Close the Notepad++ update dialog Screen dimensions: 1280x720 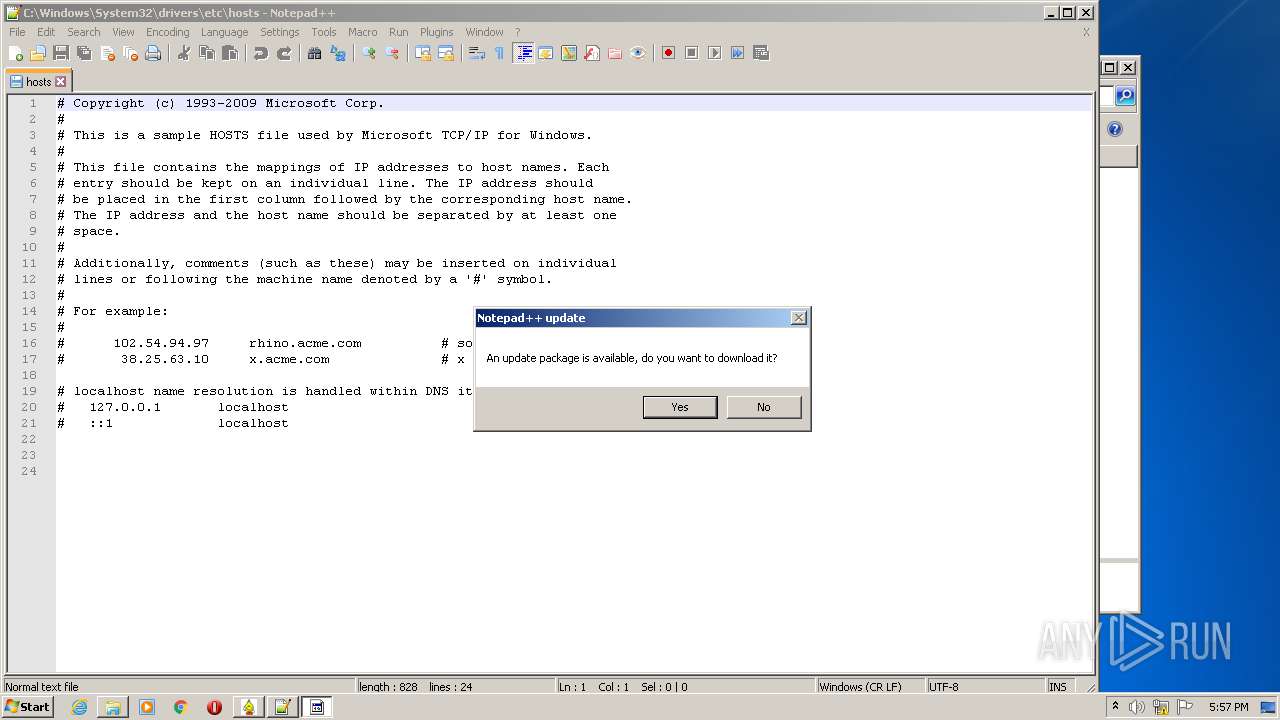coord(798,318)
